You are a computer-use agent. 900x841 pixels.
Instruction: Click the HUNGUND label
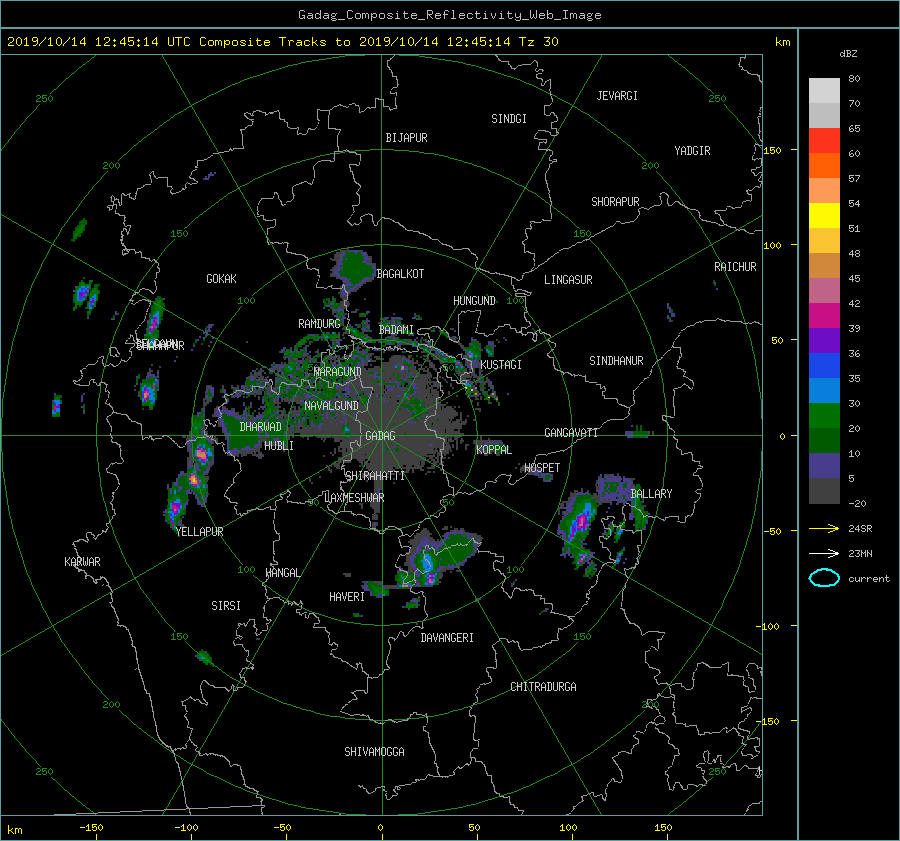[x=474, y=301]
